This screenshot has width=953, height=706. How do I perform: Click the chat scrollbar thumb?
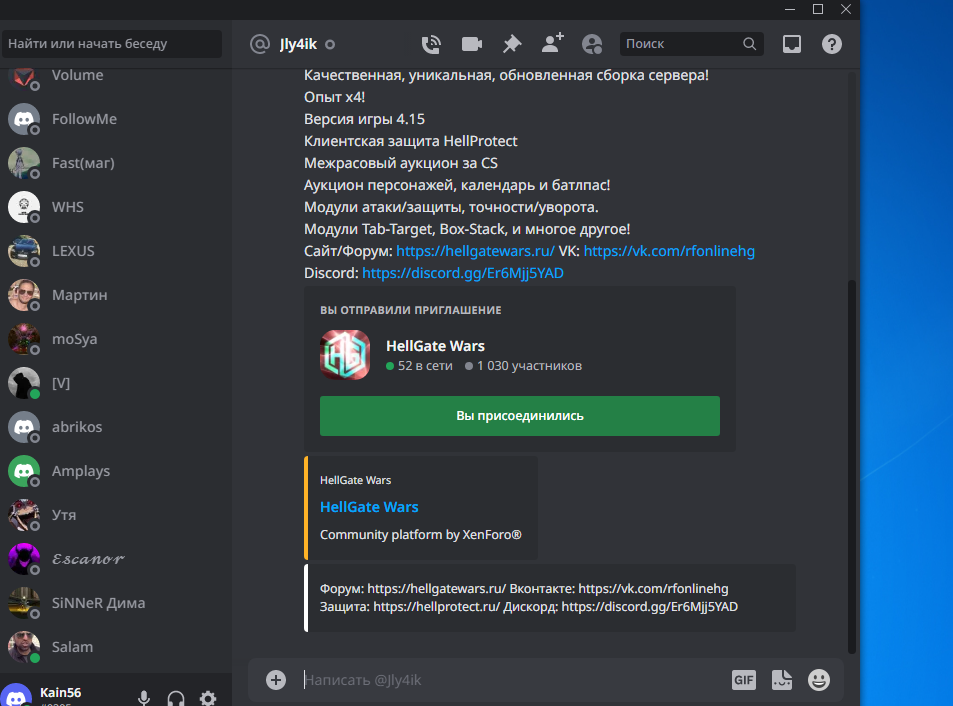(852, 467)
